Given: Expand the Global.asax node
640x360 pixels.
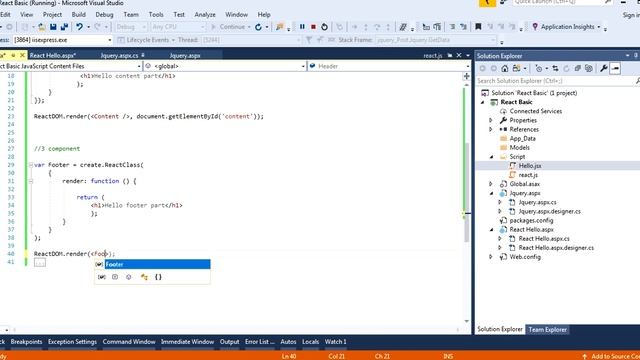Looking at the screenshot, I should click(x=491, y=184).
